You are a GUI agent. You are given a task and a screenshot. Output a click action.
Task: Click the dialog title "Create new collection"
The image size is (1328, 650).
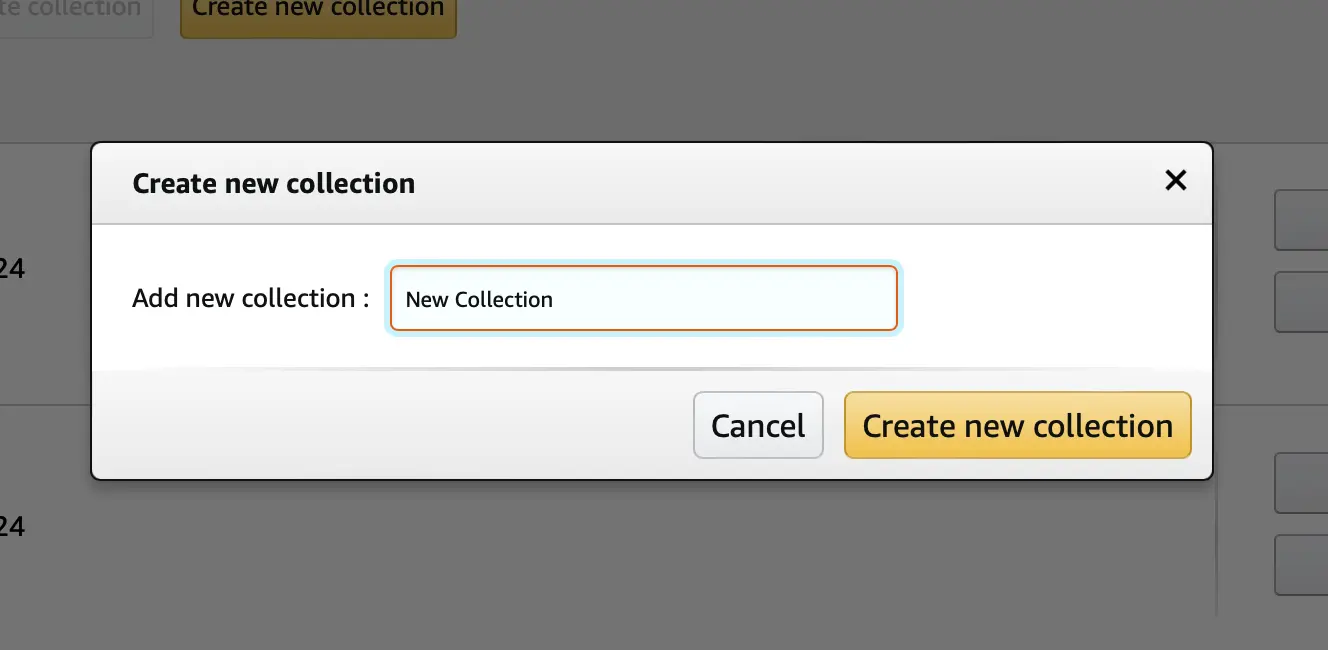click(273, 184)
